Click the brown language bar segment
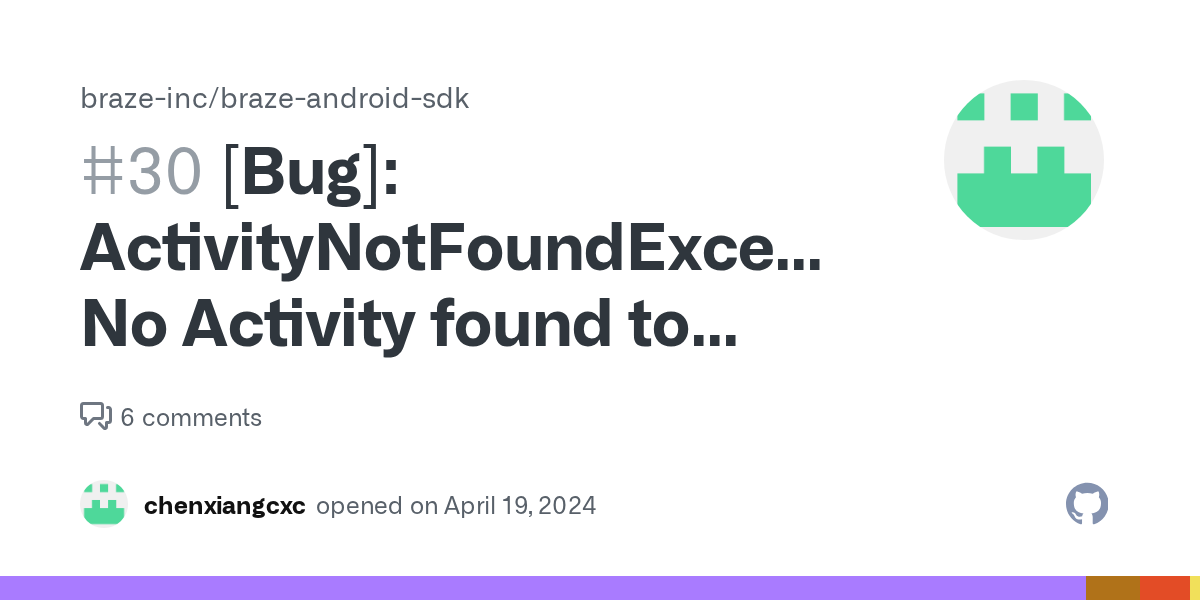The height and width of the screenshot is (600, 1200). click(x=1113, y=588)
